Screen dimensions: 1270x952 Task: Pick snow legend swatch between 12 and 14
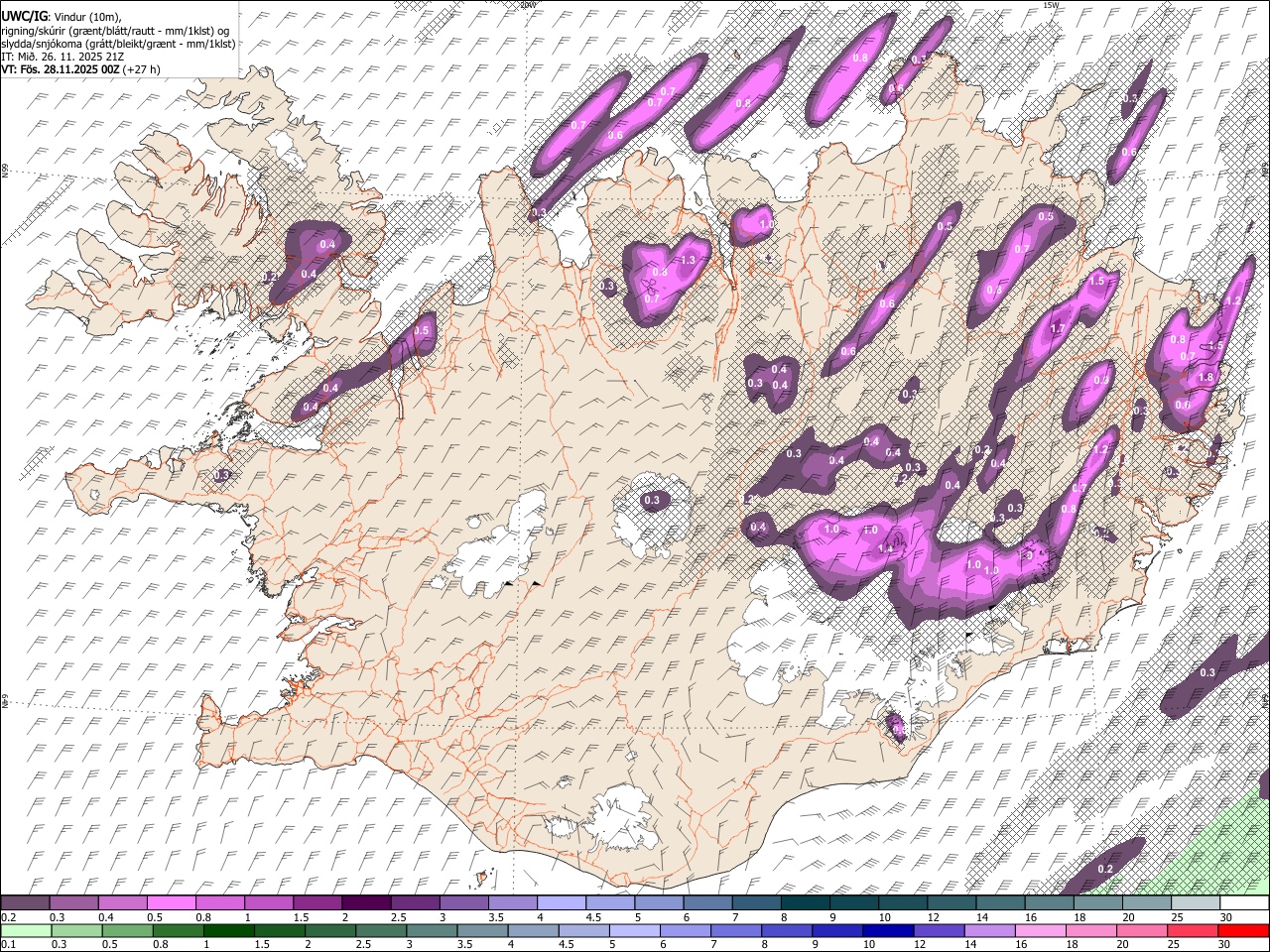click(951, 902)
